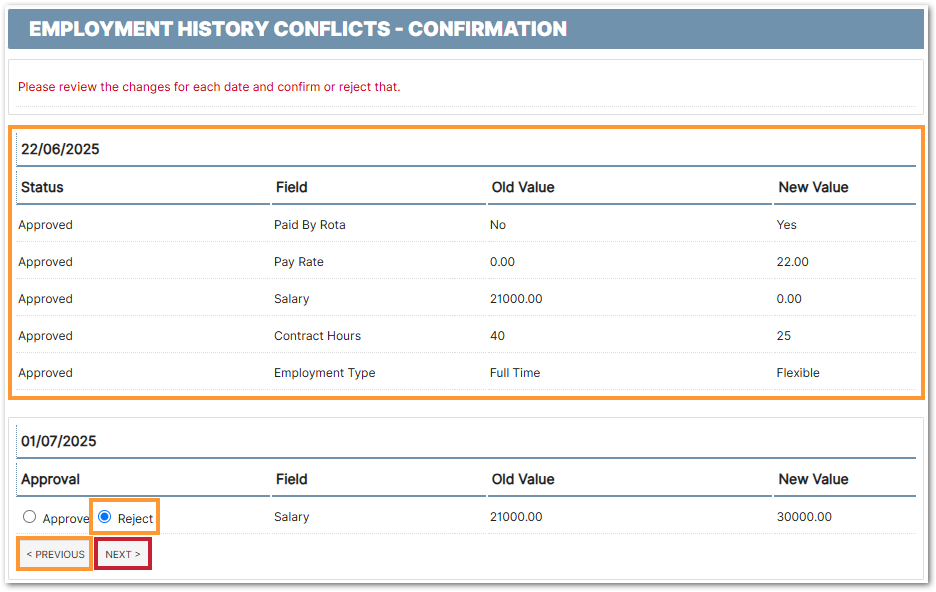Select the Approve radio button
This screenshot has width=936, height=592.
[29, 517]
